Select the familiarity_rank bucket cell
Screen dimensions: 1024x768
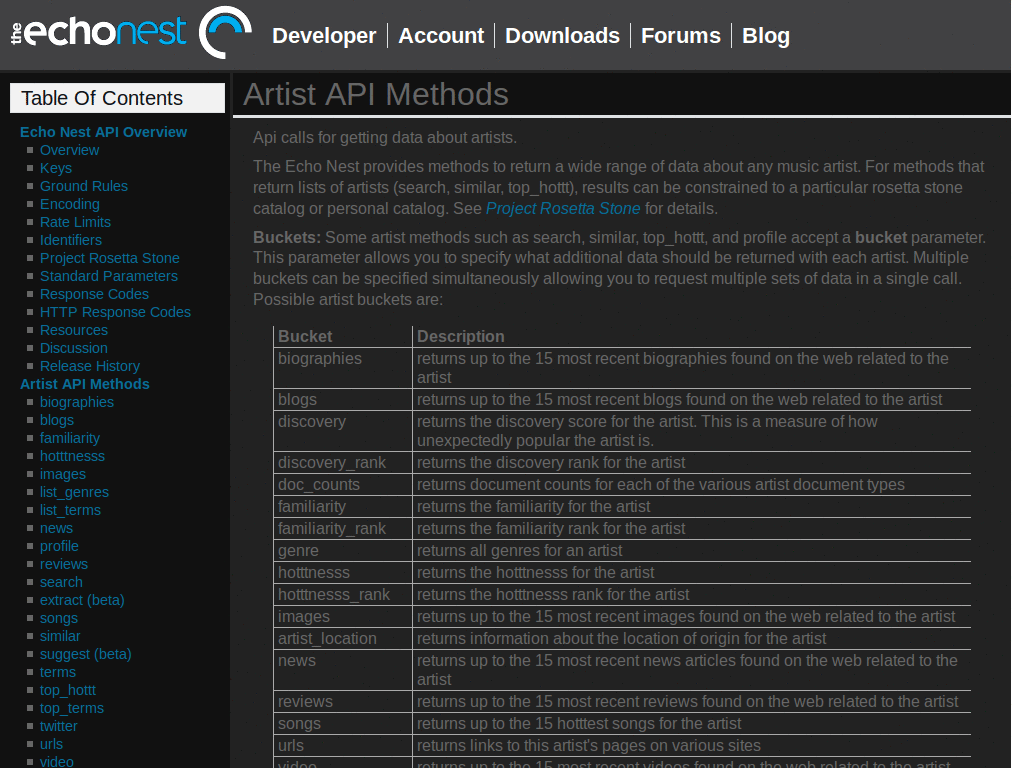tap(343, 528)
